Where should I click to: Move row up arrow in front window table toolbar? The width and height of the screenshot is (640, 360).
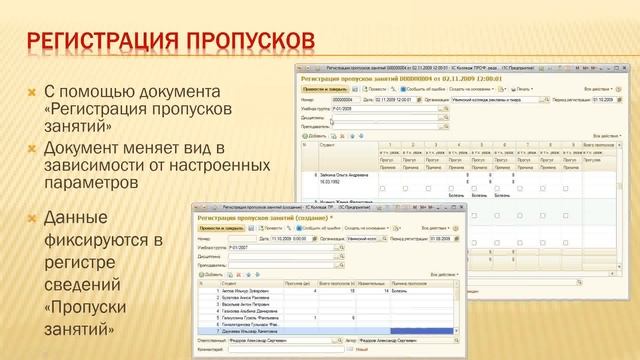tap(248, 275)
